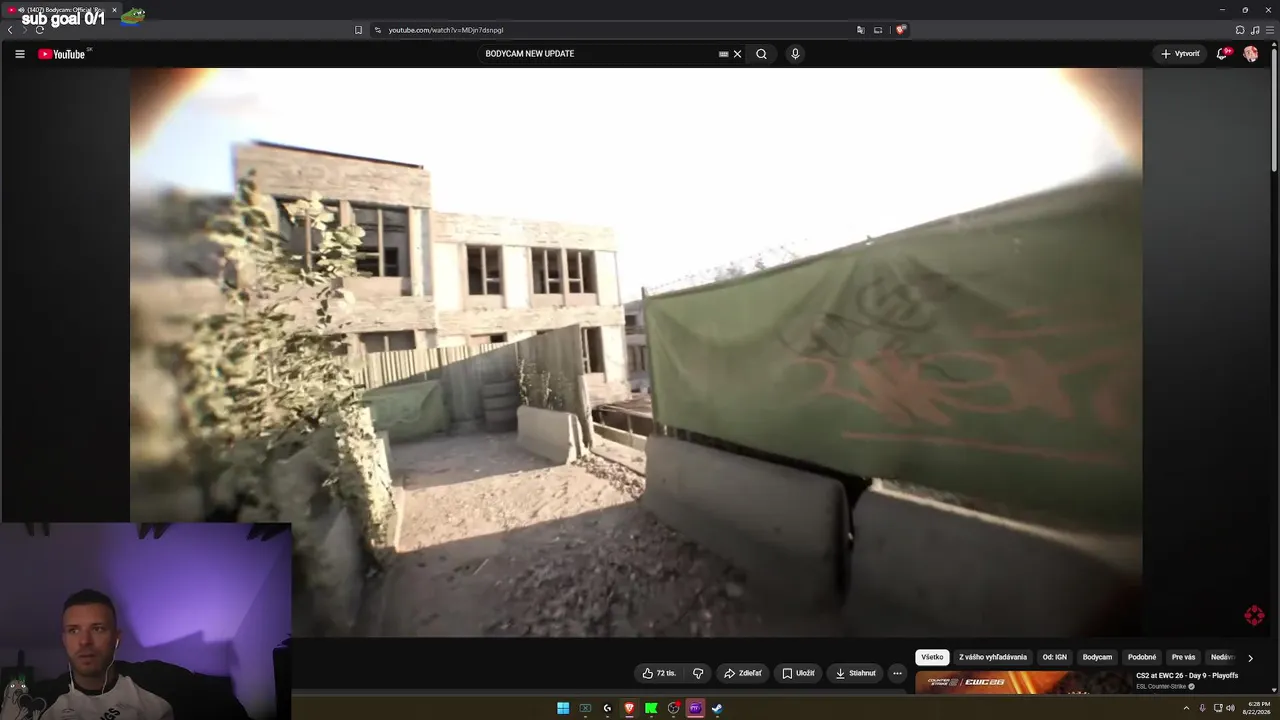Select the Bodycam YouTube browser tab
The width and height of the screenshot is (1280, 720).
click(x=62, y=10)
